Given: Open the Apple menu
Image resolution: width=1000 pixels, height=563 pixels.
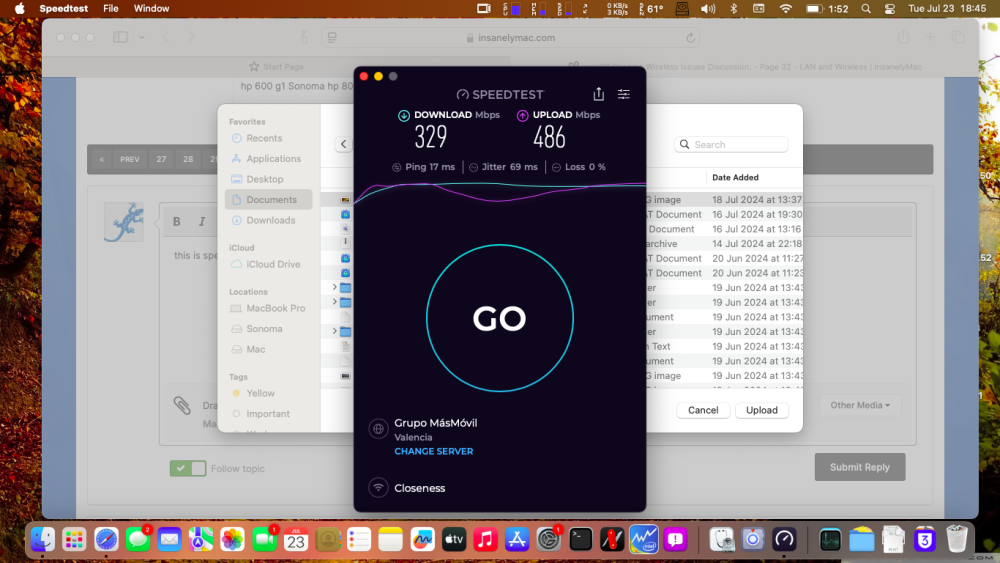Looking at the screenshot, I should (x=20, y=8).
